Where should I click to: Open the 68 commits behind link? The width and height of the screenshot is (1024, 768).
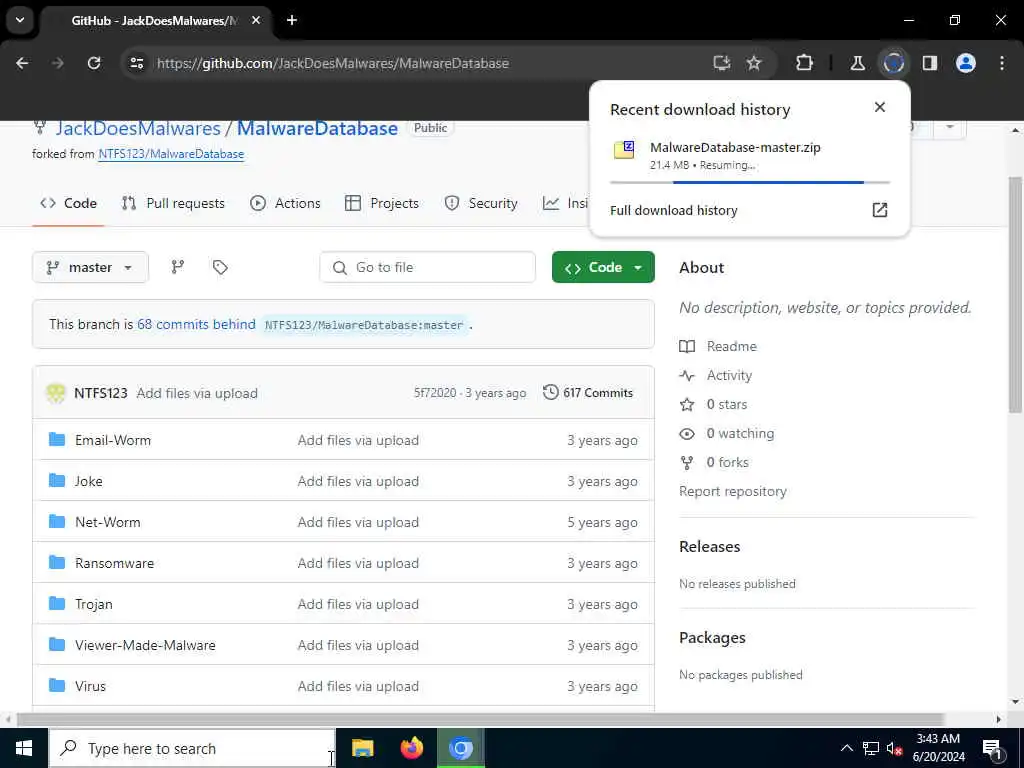click(x=196, y=324)
